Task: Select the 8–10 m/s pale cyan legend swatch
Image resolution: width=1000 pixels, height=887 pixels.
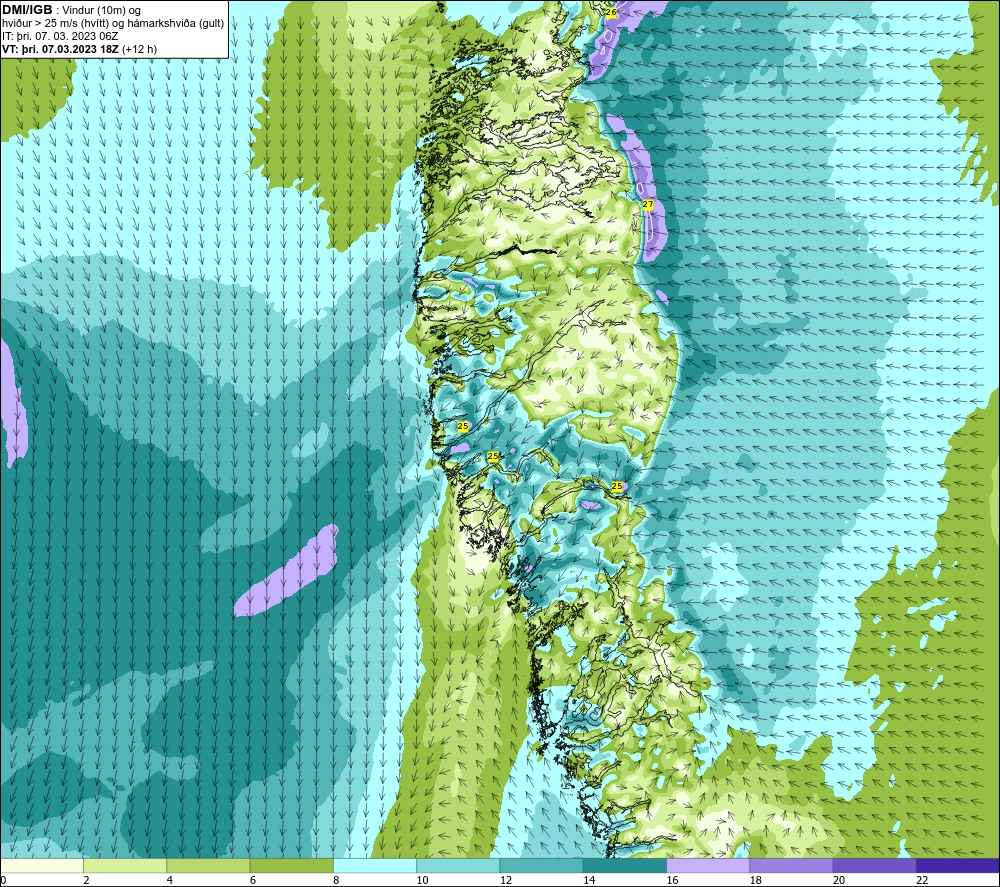Action: (375, 865)
